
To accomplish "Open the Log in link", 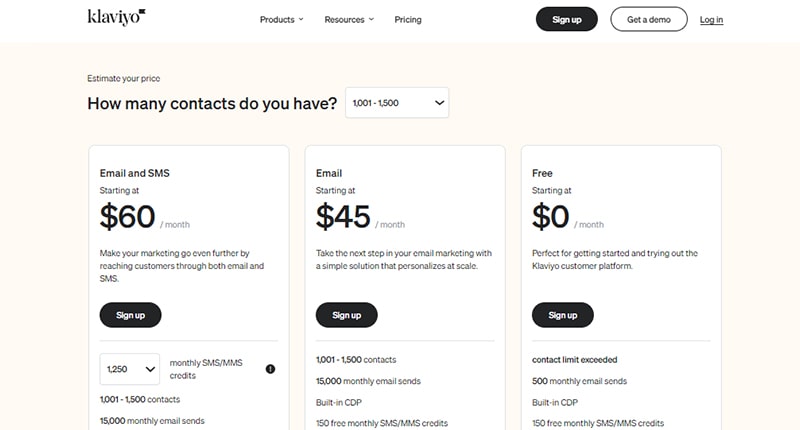I will pos(711,19).
